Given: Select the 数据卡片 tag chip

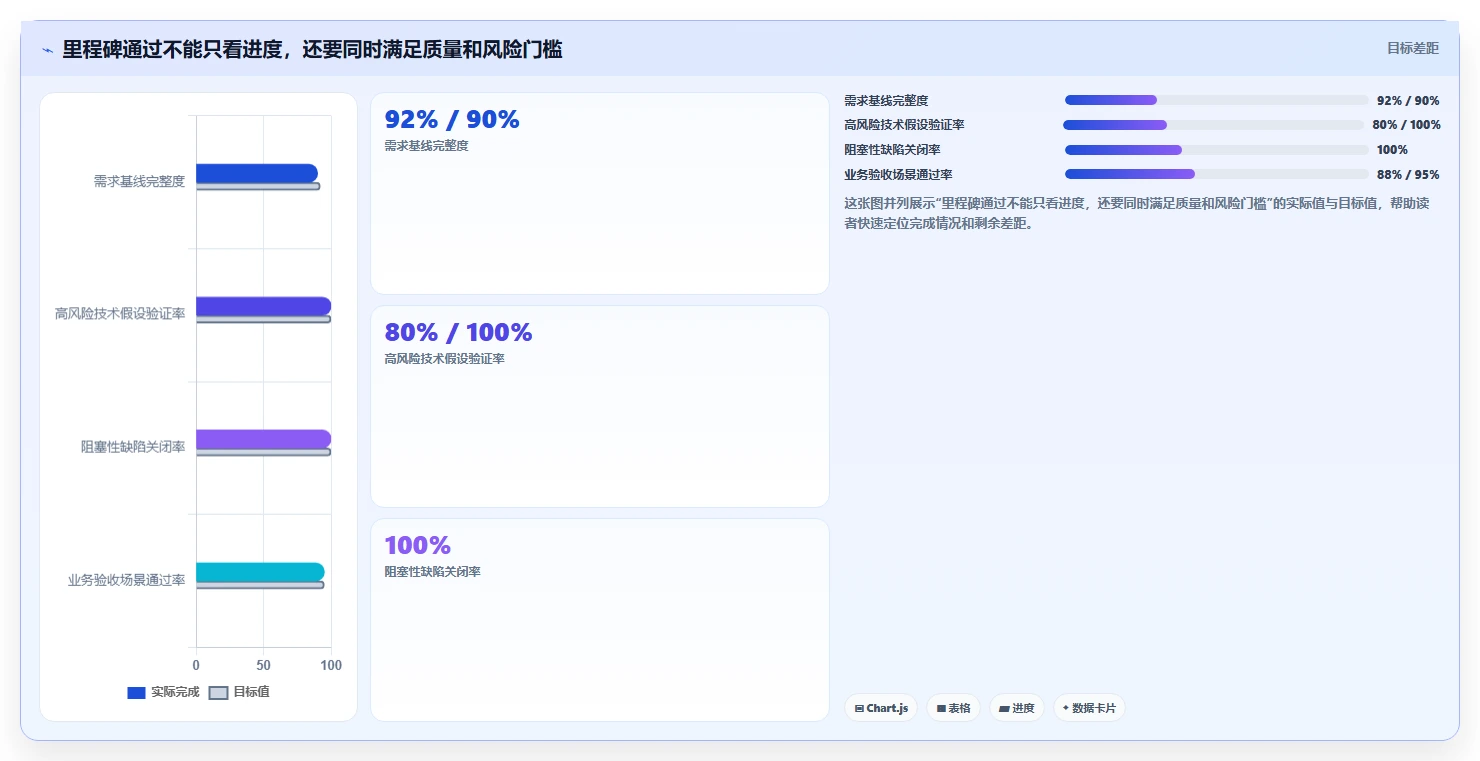Looking at the screenshot, I should pyautogui.click(x=1089, y=708).
